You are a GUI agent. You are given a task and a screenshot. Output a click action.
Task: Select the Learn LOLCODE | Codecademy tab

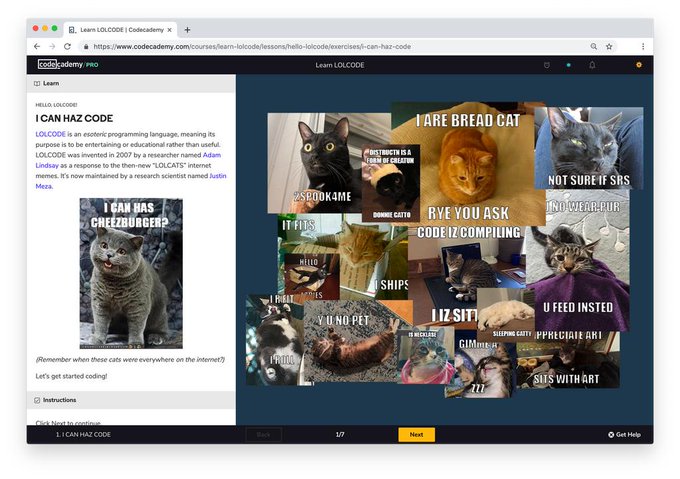(x=121, y=30)
